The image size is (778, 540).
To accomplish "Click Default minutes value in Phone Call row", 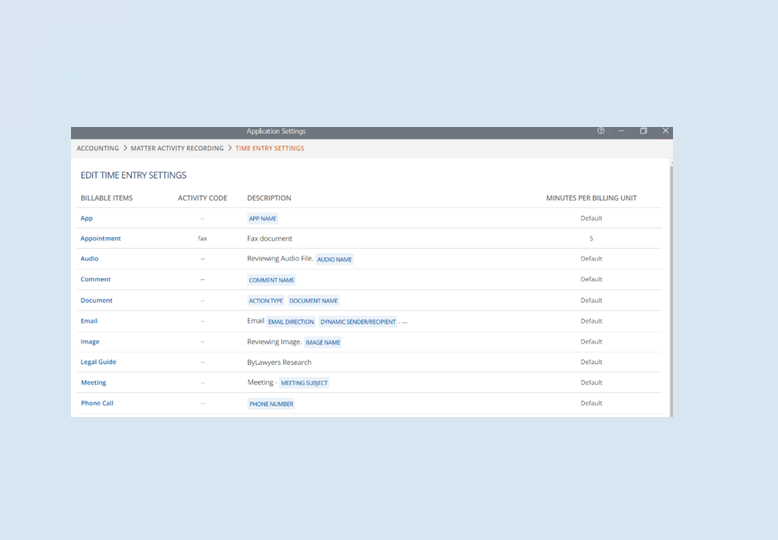I will pos(591,403).
